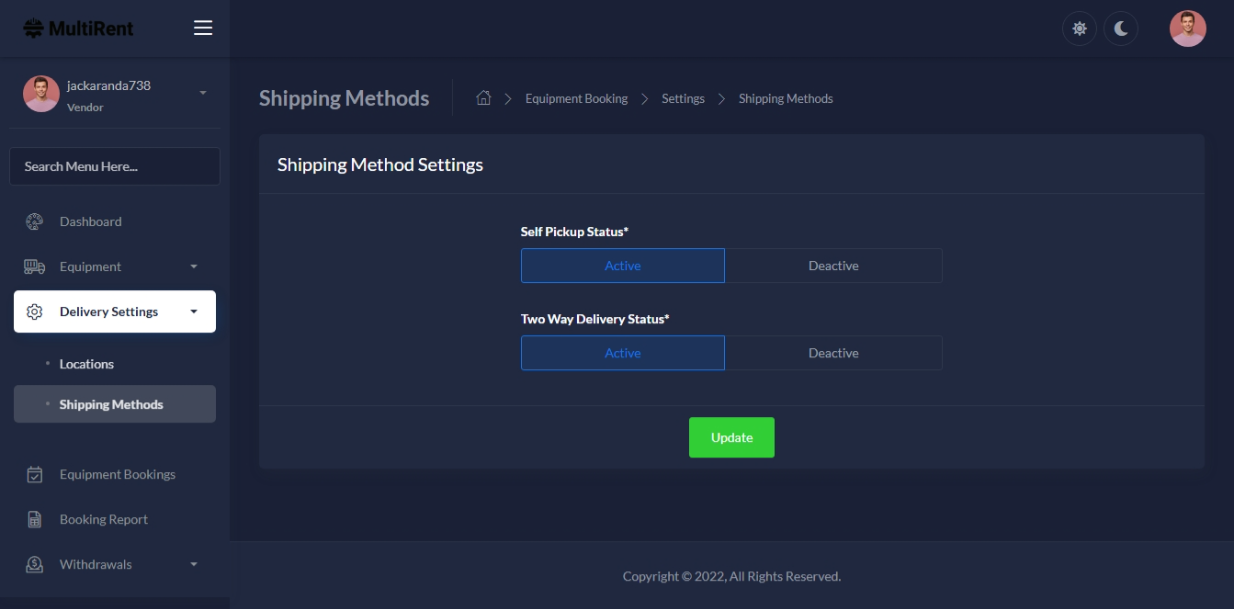Expand the Equipment menu arrow
Image resolution: width=1234 pixels, height=609 pixels.
point(194,267)
